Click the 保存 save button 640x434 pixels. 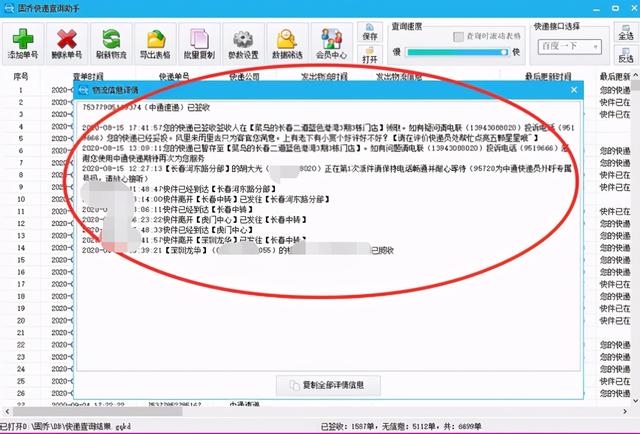click(370, 35)
